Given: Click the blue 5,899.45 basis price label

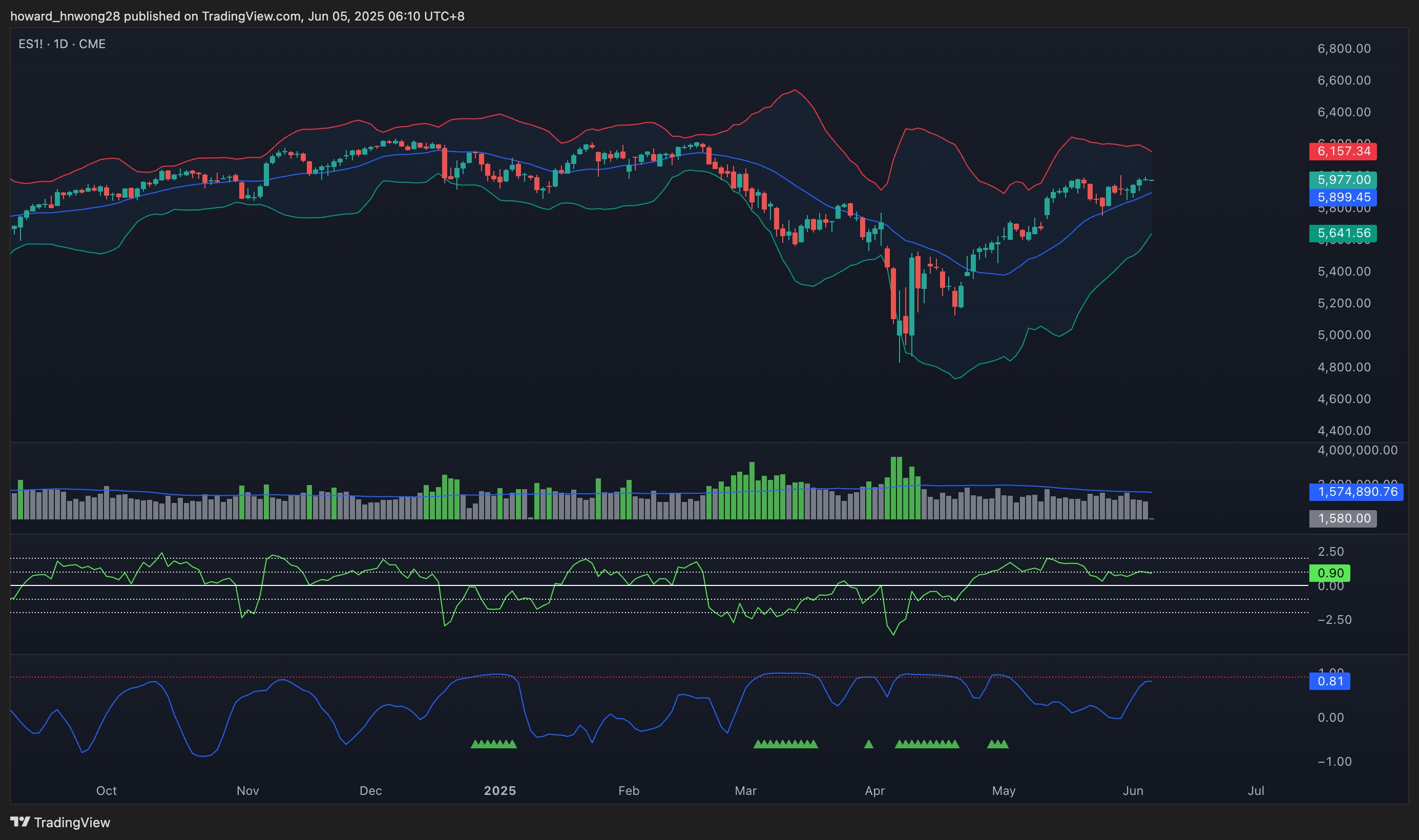Looking at the screenshot, I should pos(1343,198).
